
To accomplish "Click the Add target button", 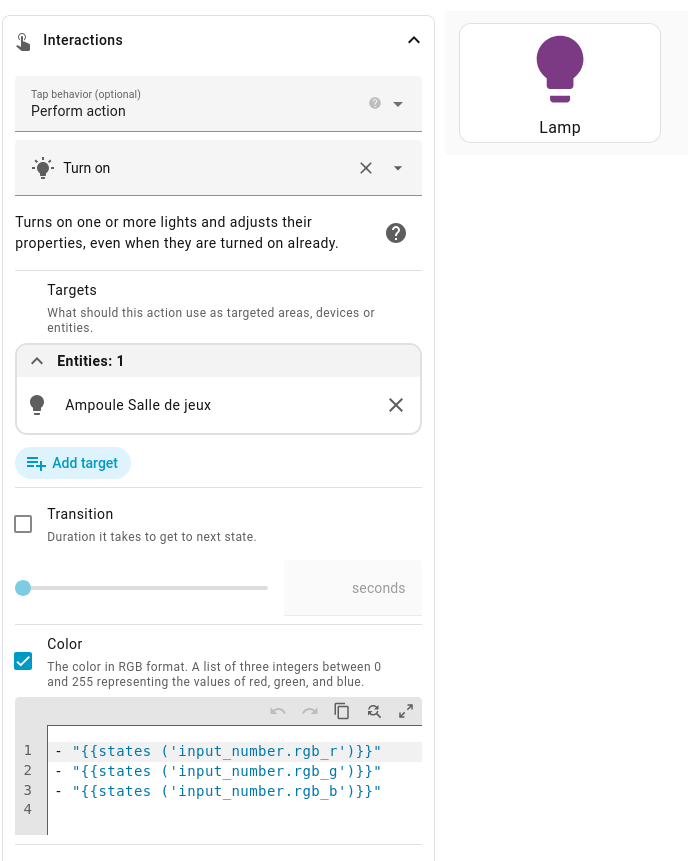I will 73,463.
